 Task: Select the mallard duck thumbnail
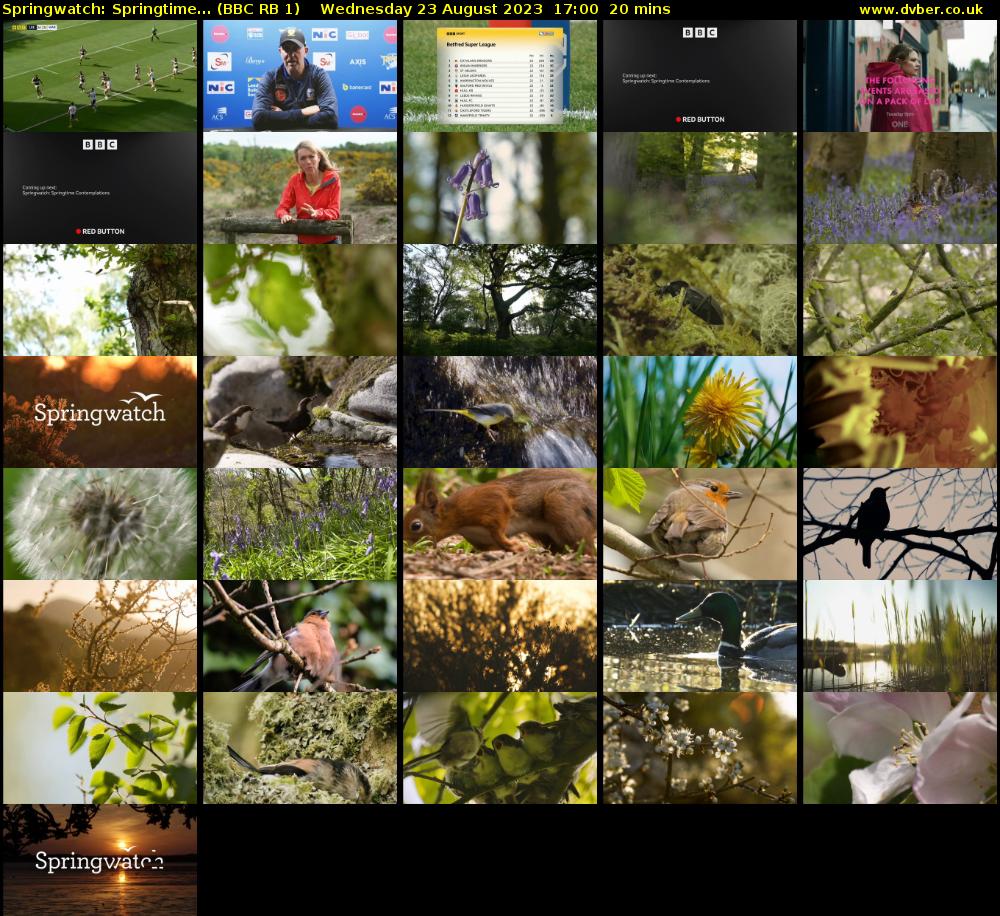coord(700,636)
